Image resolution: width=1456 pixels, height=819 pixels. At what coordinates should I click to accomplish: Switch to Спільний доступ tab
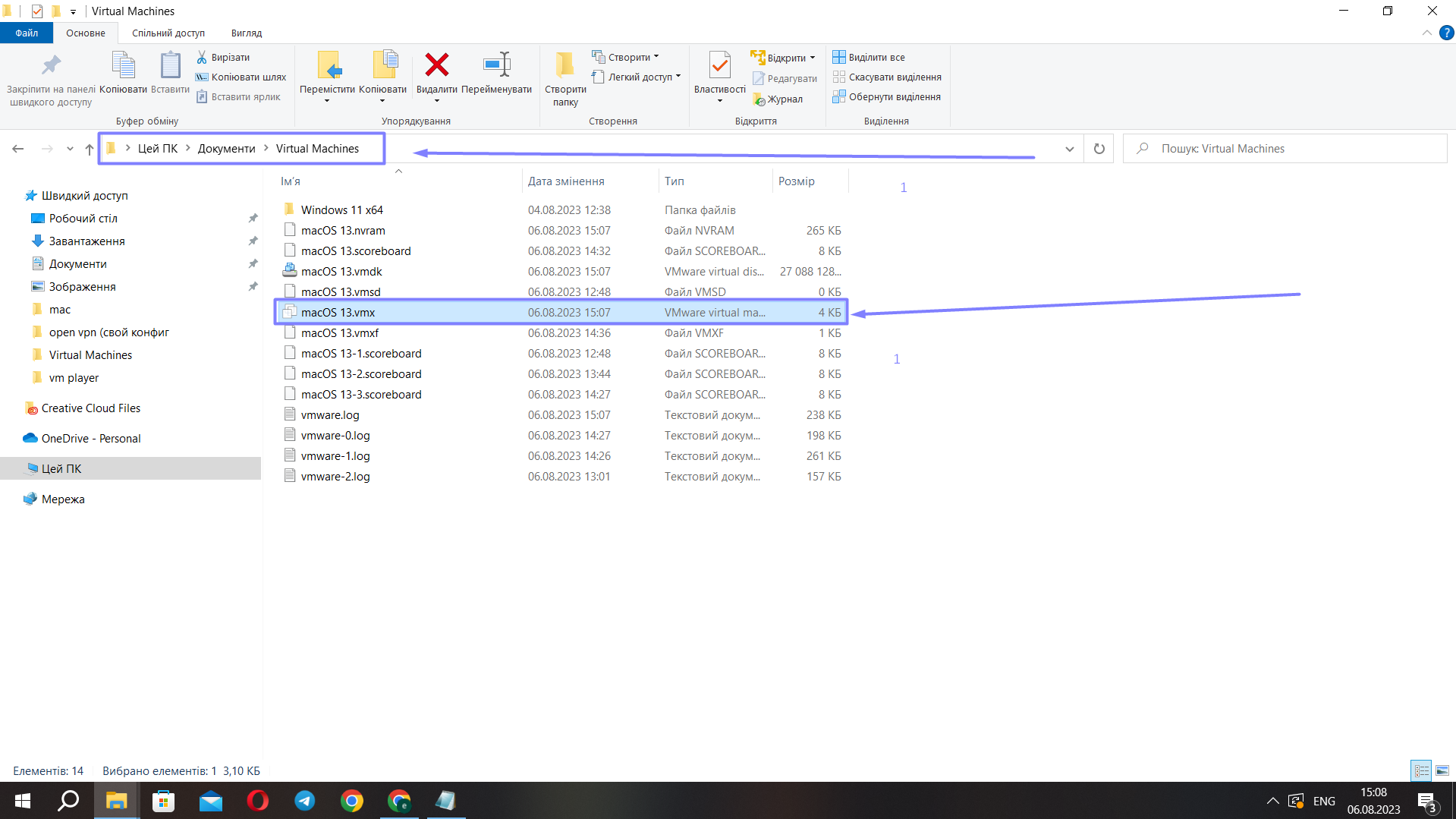pos(168,33)
